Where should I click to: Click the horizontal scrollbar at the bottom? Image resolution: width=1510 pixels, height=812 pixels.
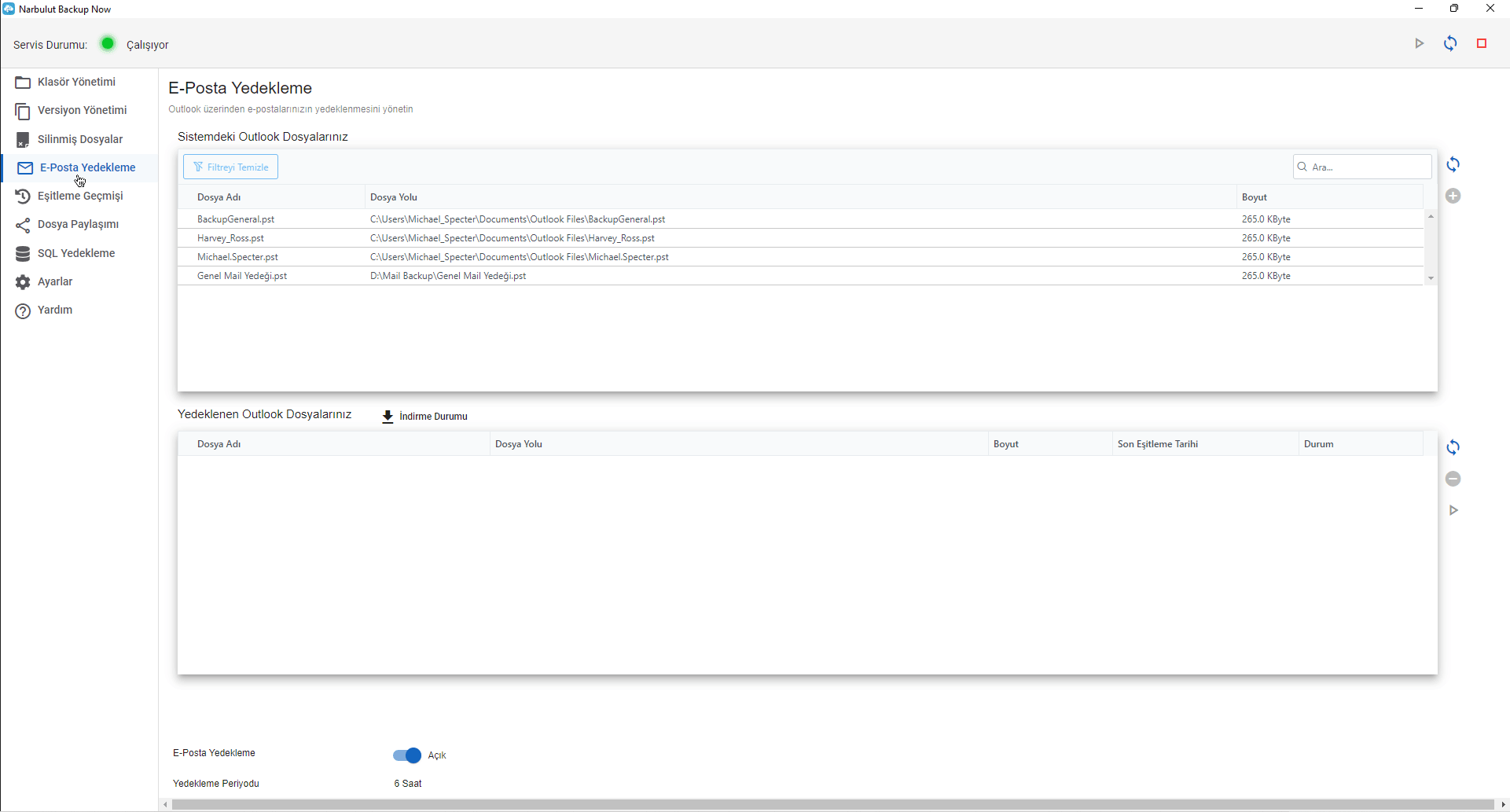832,804
